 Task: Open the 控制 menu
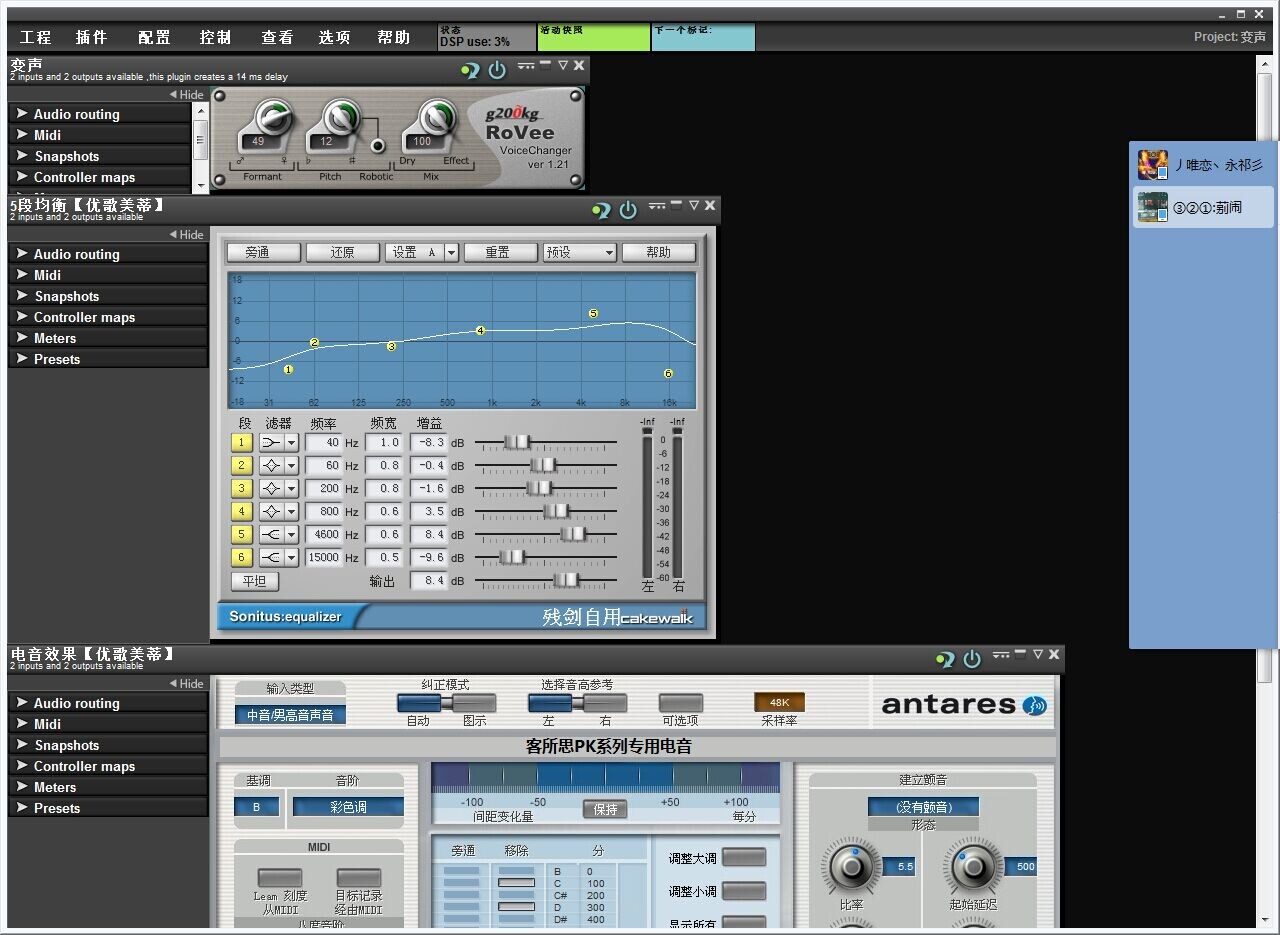coord(216,37)
